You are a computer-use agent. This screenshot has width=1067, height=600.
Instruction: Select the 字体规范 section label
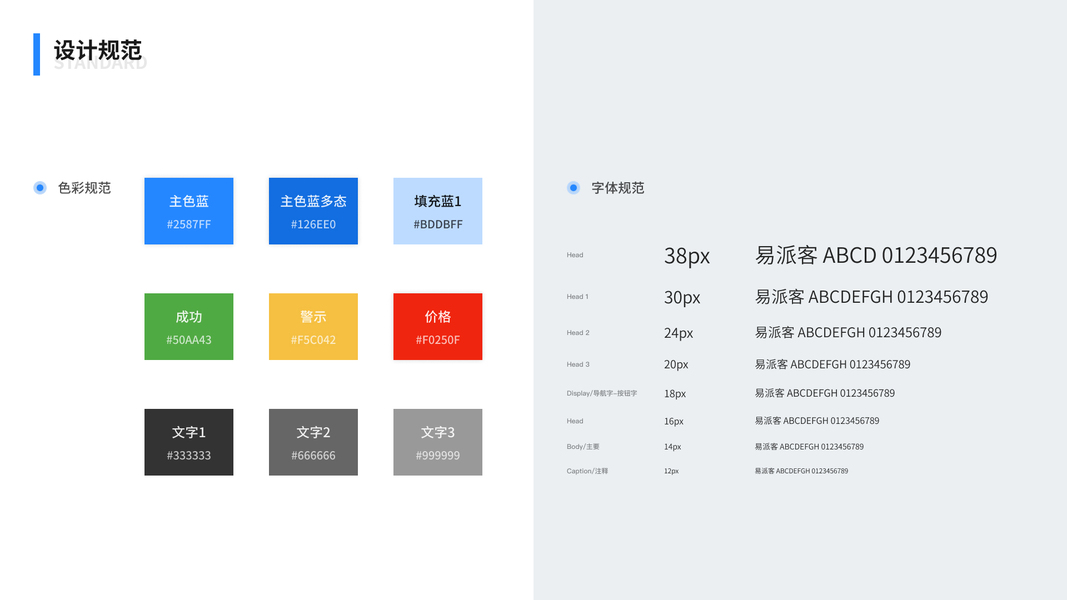[x=618, y=188]
